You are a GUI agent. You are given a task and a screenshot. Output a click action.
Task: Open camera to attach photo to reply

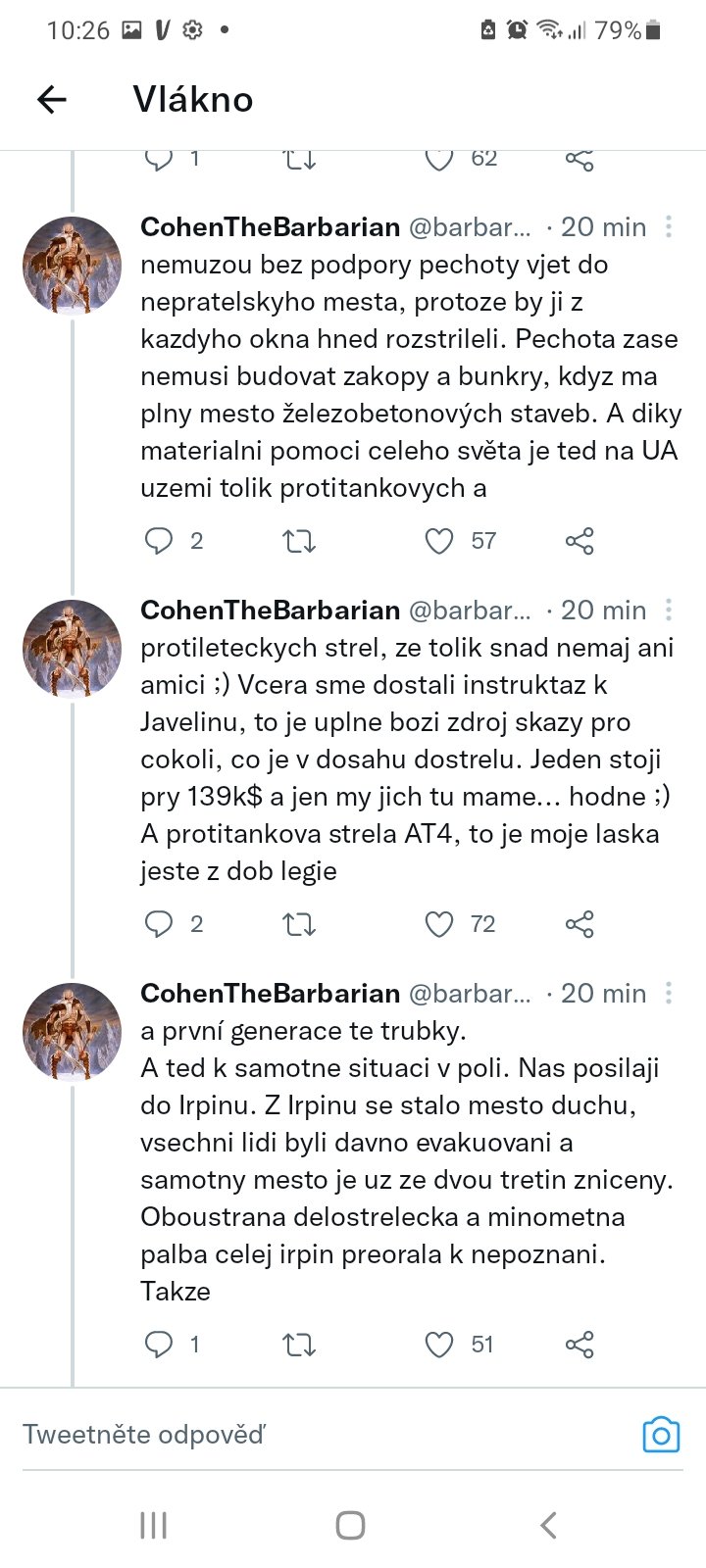tap(661, 1436)
